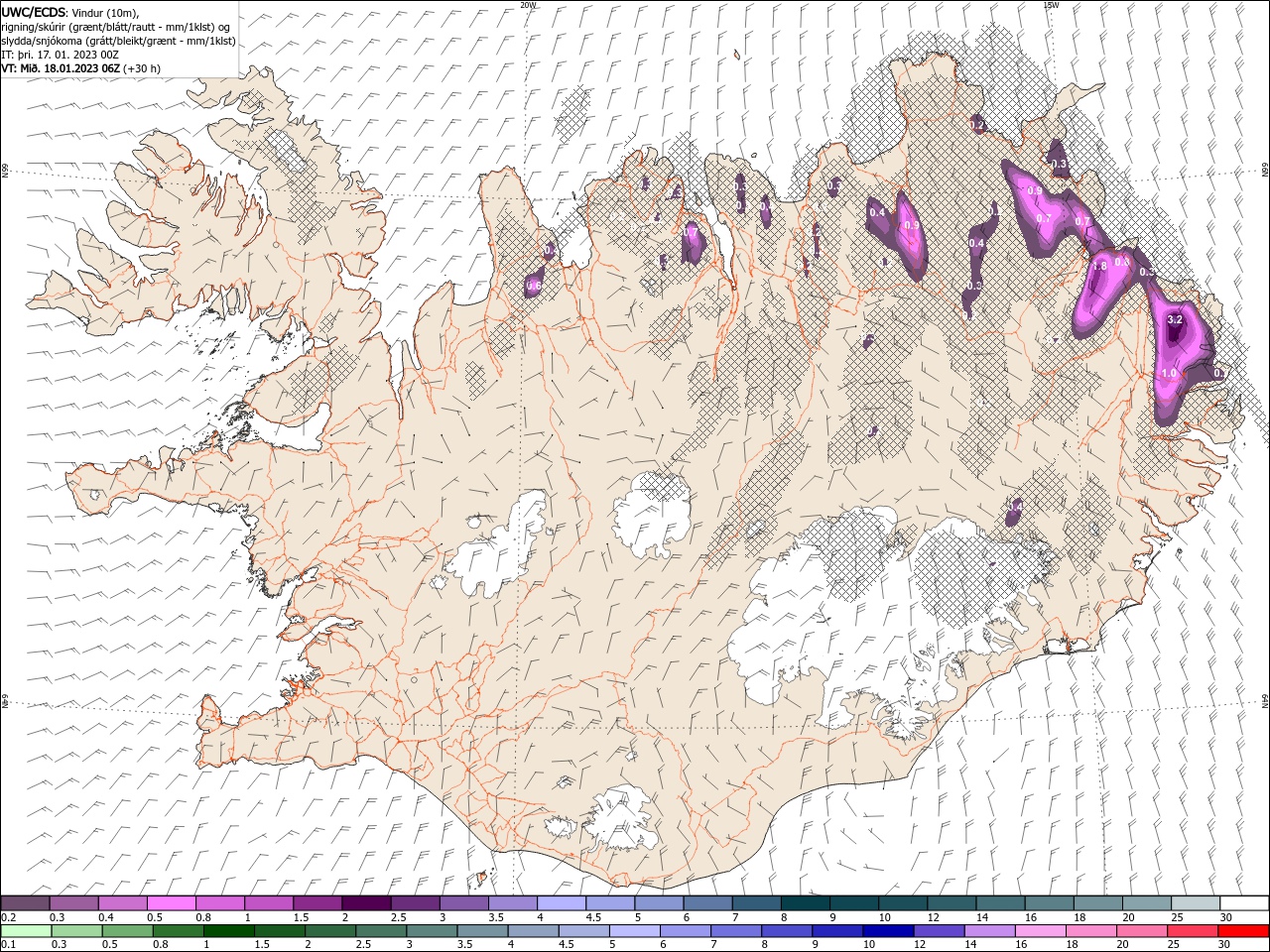
Task: Click the 'IT: þri. 17. 01. 2023 00Z' line
Action: tap(61, 55)
